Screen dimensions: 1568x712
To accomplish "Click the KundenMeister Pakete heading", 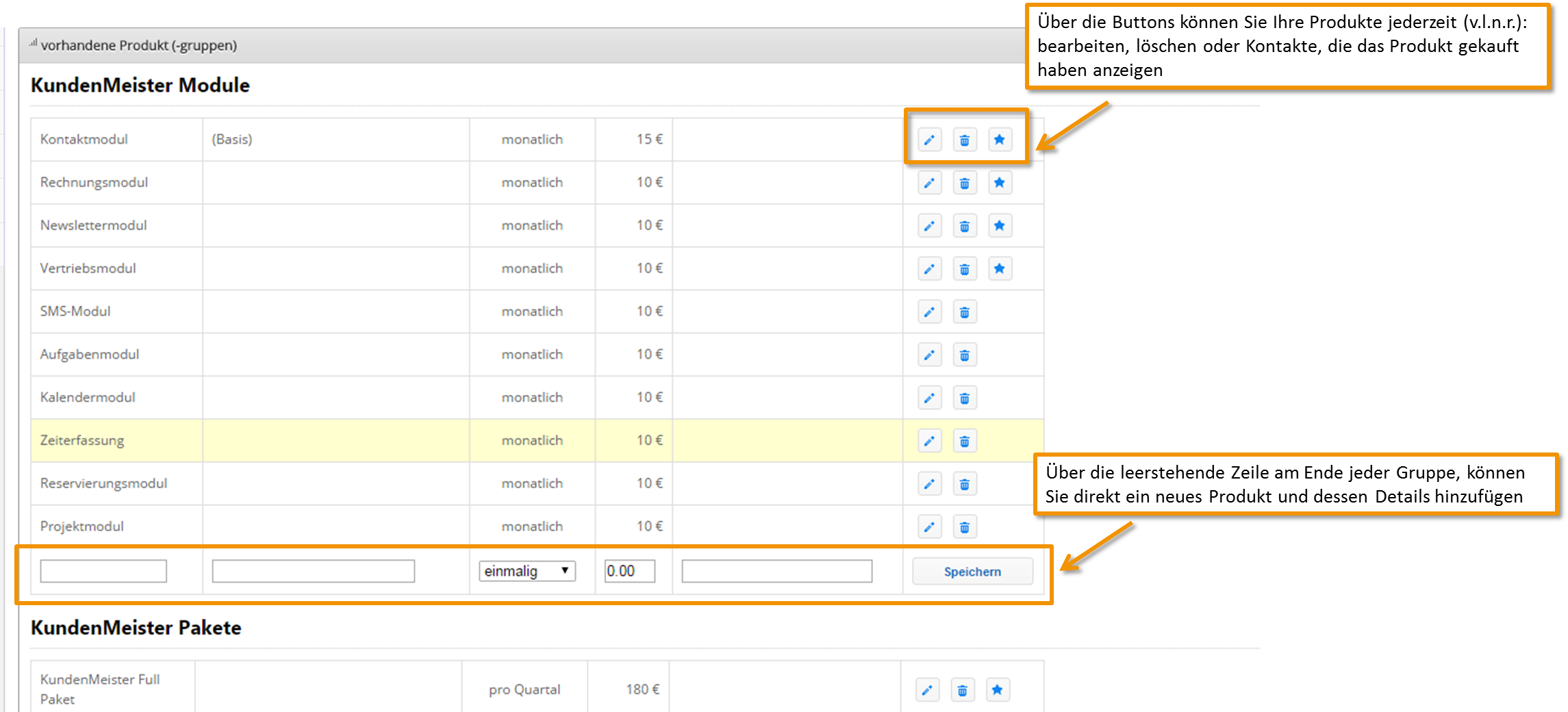I will click(x=136, y=627).
